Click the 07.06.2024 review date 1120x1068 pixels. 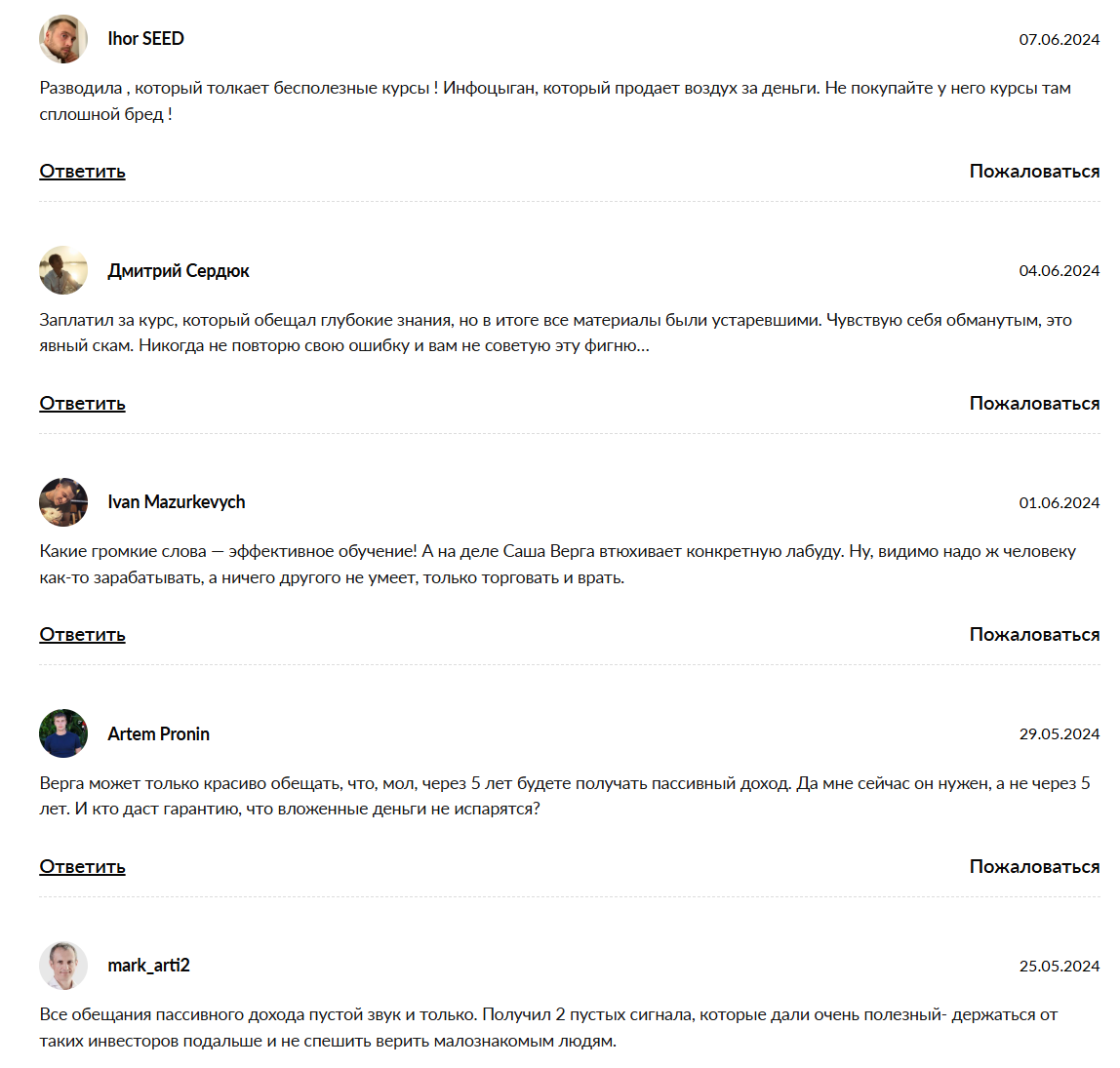pyautogui.click(x=1059, y=40)
